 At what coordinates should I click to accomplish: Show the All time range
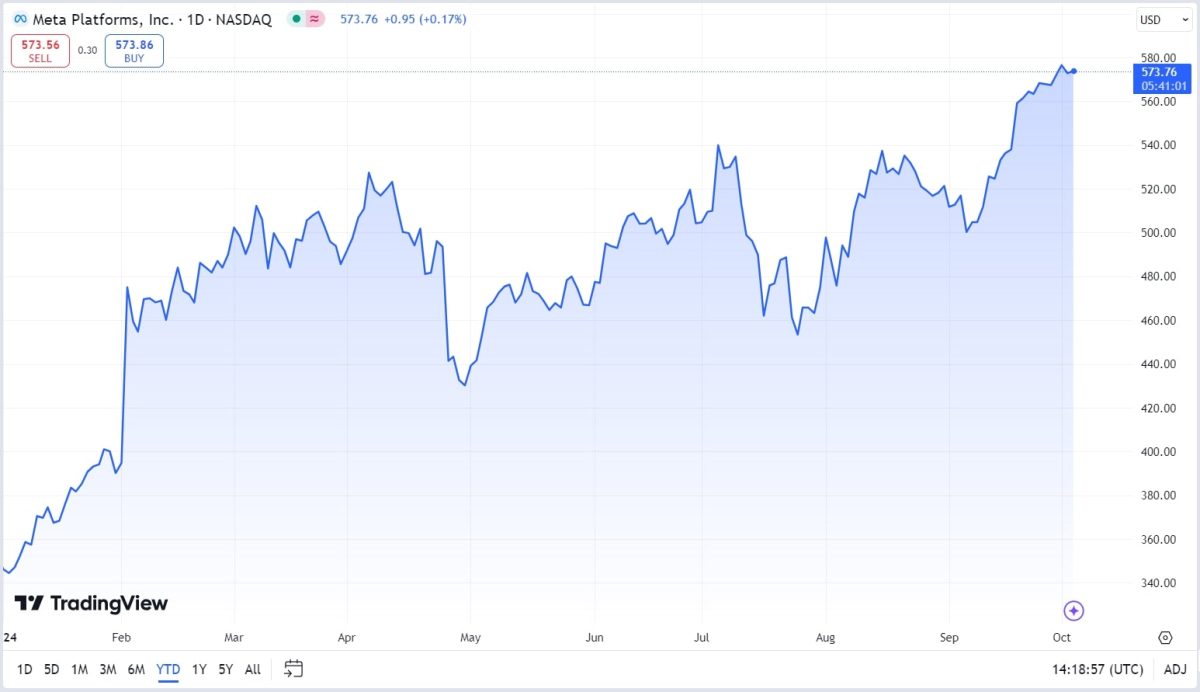pos(253,669)
